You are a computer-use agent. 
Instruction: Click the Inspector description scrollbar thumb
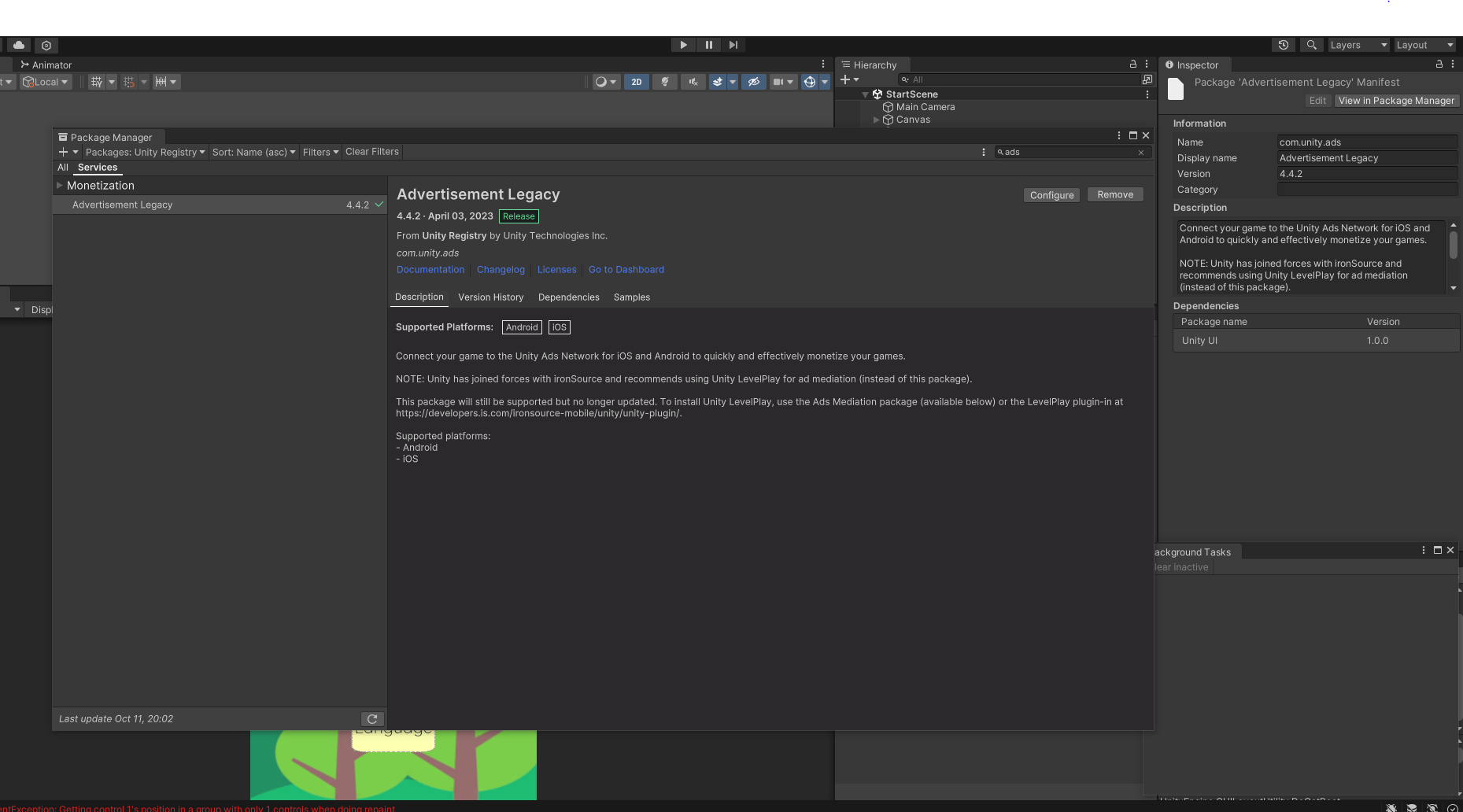(1454, 245)
